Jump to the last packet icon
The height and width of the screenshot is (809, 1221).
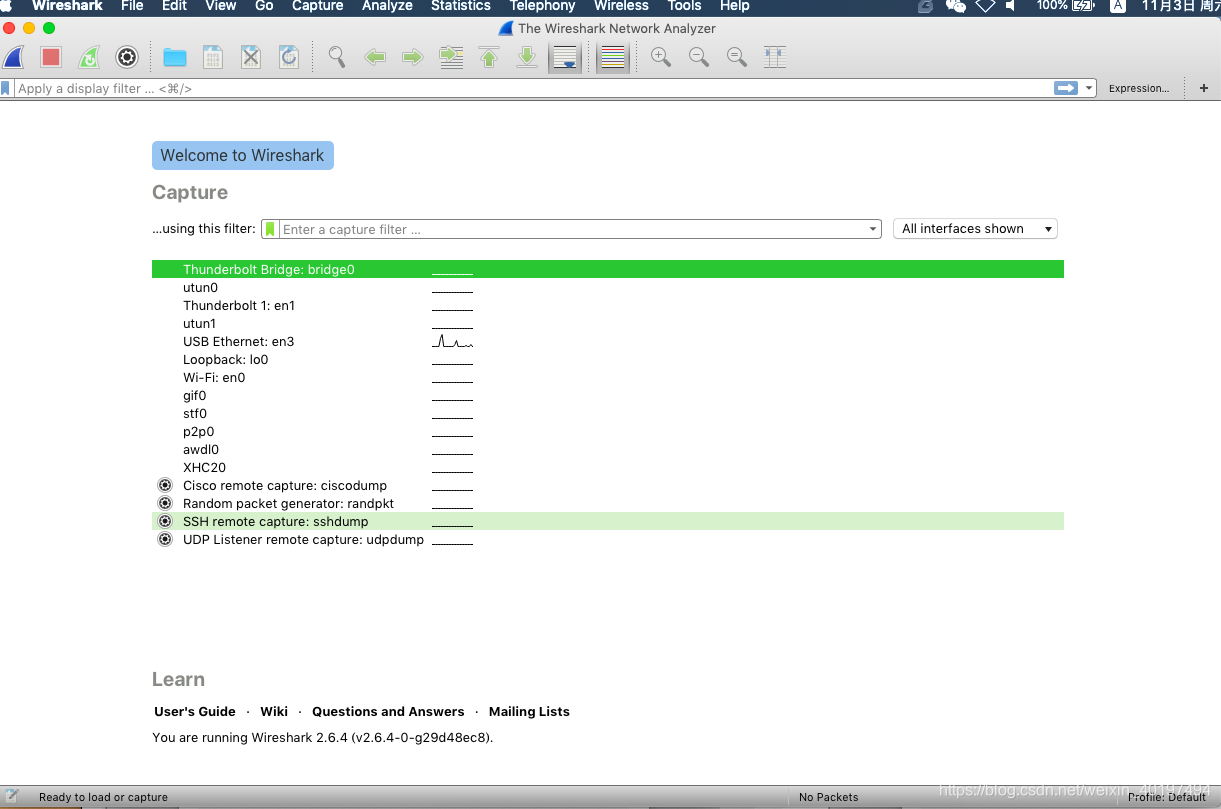527,57
